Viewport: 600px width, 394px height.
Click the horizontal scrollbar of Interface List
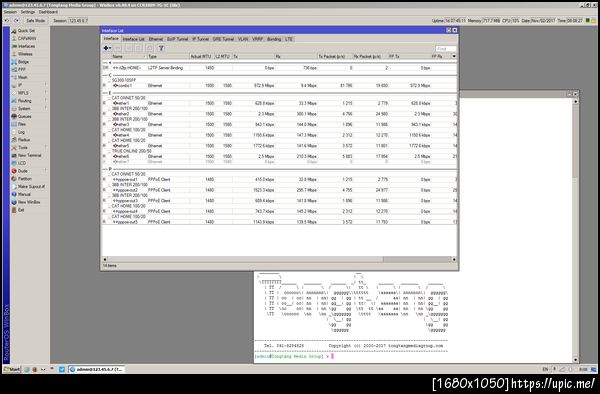[280, 259]
